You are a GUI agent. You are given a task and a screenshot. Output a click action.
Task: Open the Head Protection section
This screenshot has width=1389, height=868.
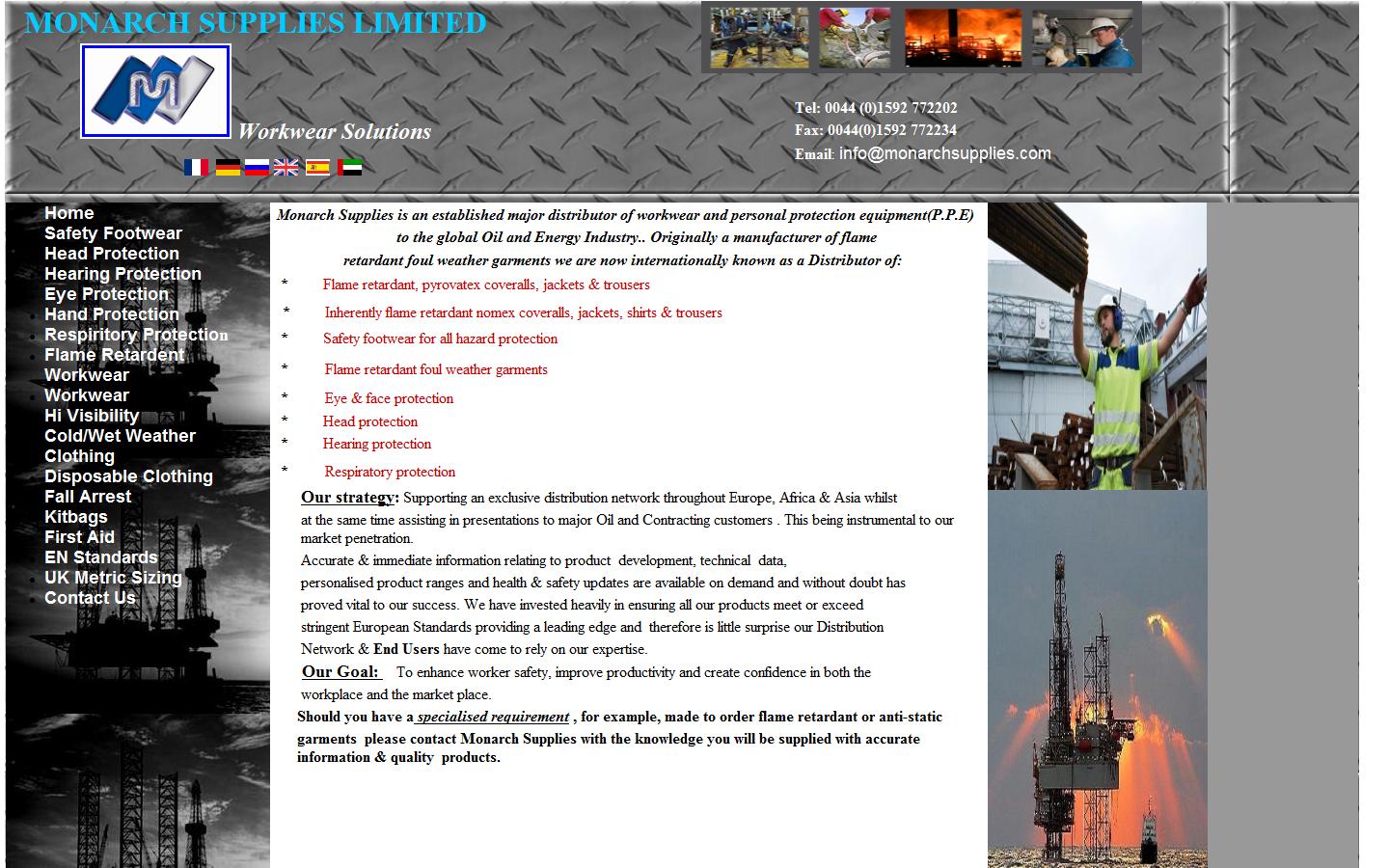click(112, 254)
